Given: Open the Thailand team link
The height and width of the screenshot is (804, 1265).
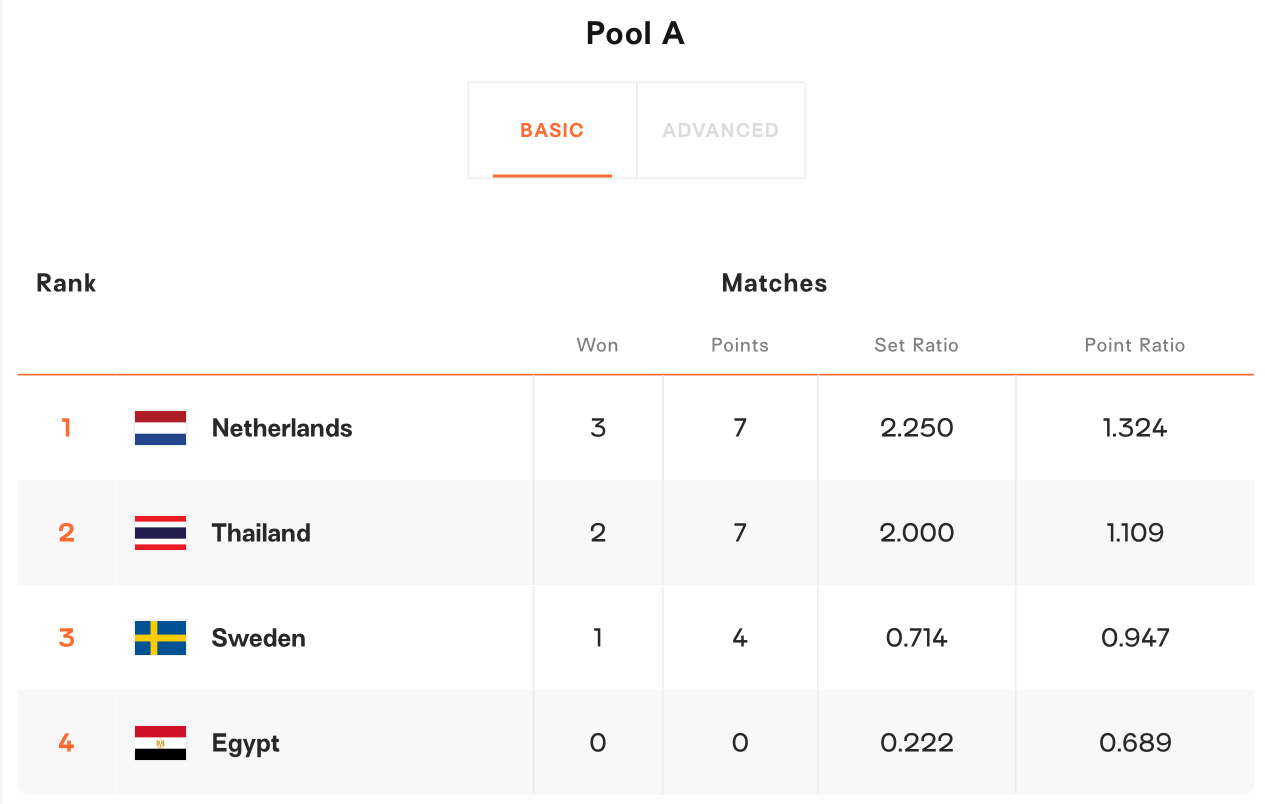Looking at the screenshot, I should (261, 533).
